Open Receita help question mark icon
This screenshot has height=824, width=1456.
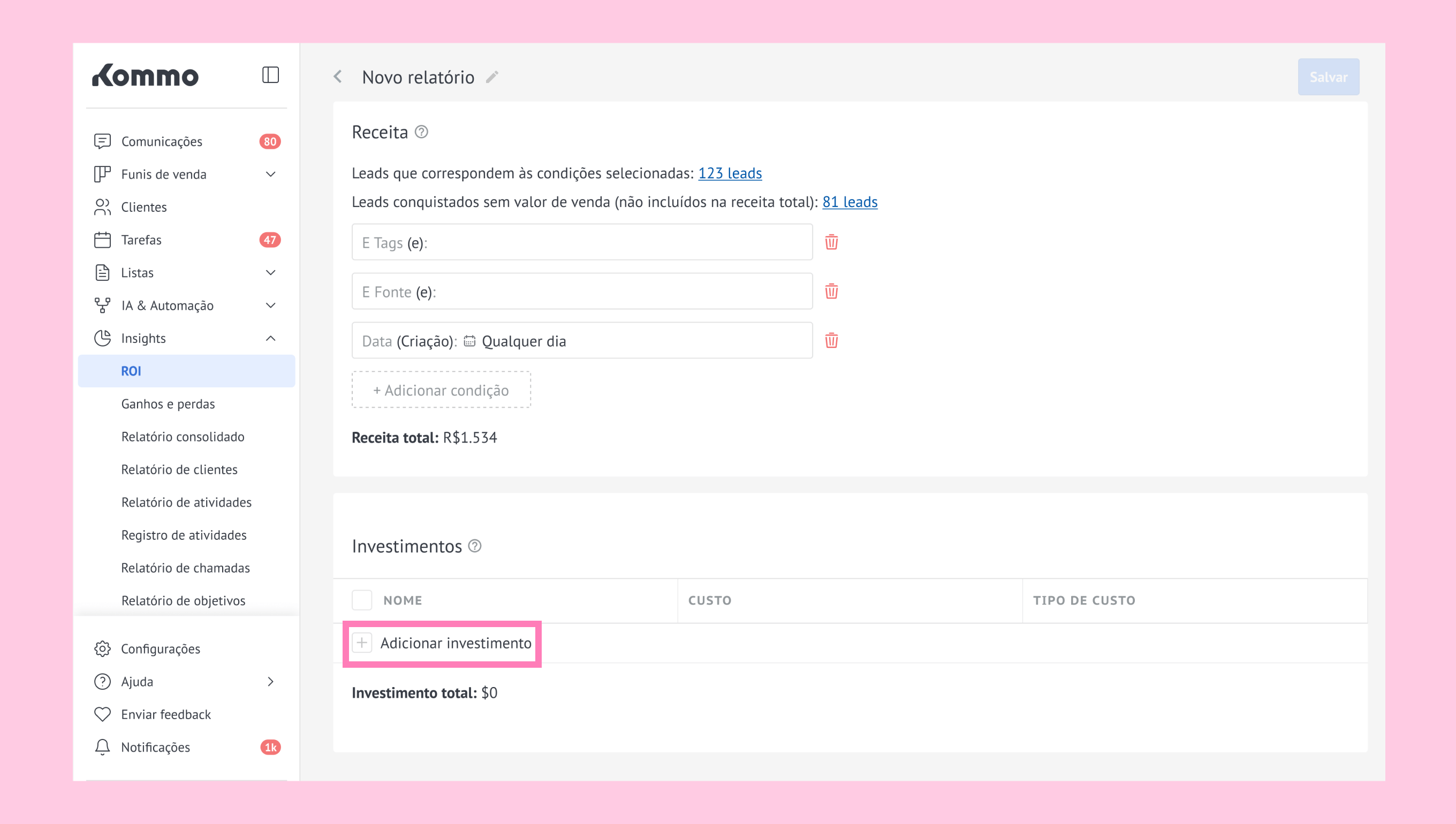(421, 132)
